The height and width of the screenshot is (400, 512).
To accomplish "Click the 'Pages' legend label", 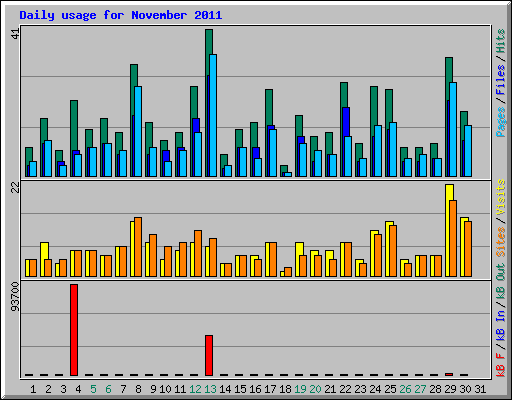I will click(x=501, y=122).
